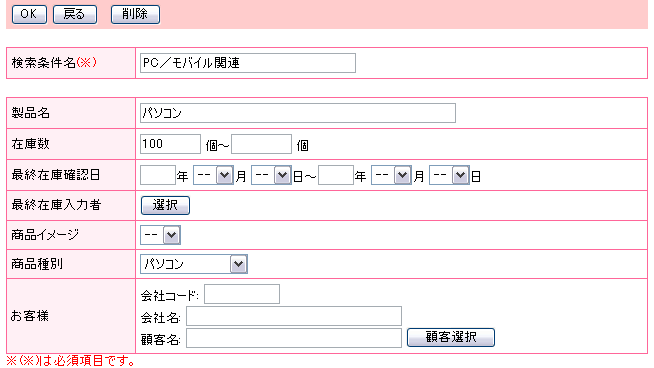
Task: Focus the 顧客名 input field
Action: pyautogui.click(x=294, y=338)
